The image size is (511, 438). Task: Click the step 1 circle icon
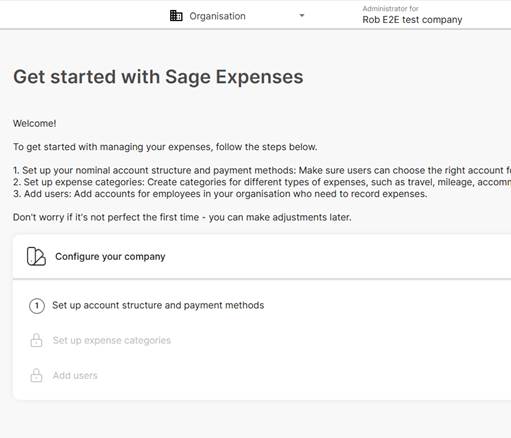[37, 306]
